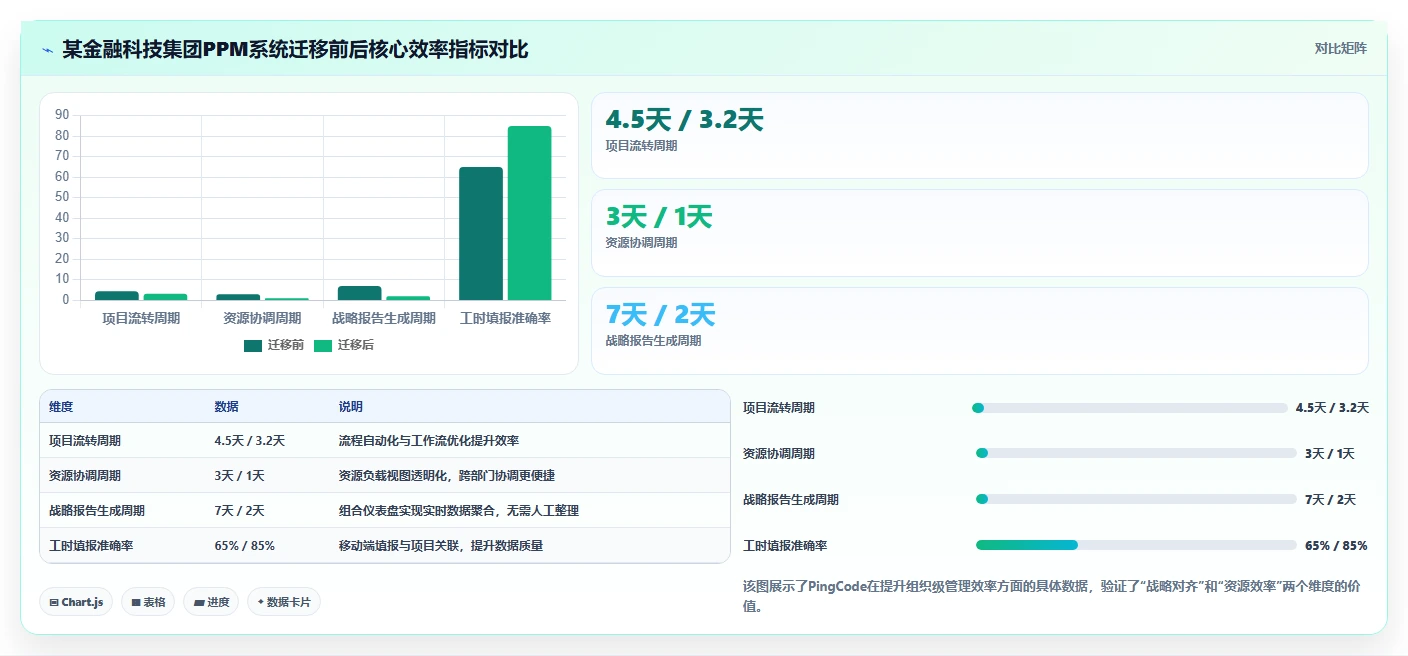Toggle the 迁移后 legend swatch
This screenshot has height=656, width=1408.
(323, 345)
